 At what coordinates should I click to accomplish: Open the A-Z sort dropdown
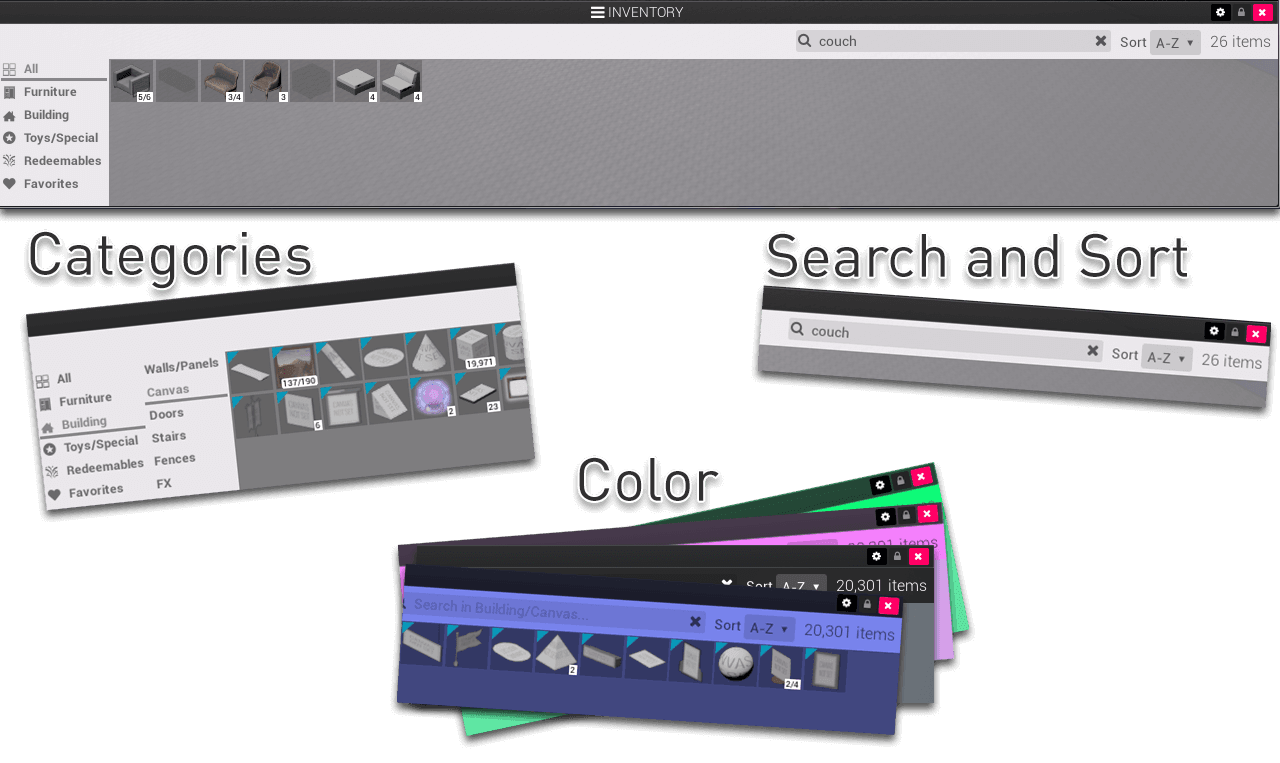[x=1174, y=42]
